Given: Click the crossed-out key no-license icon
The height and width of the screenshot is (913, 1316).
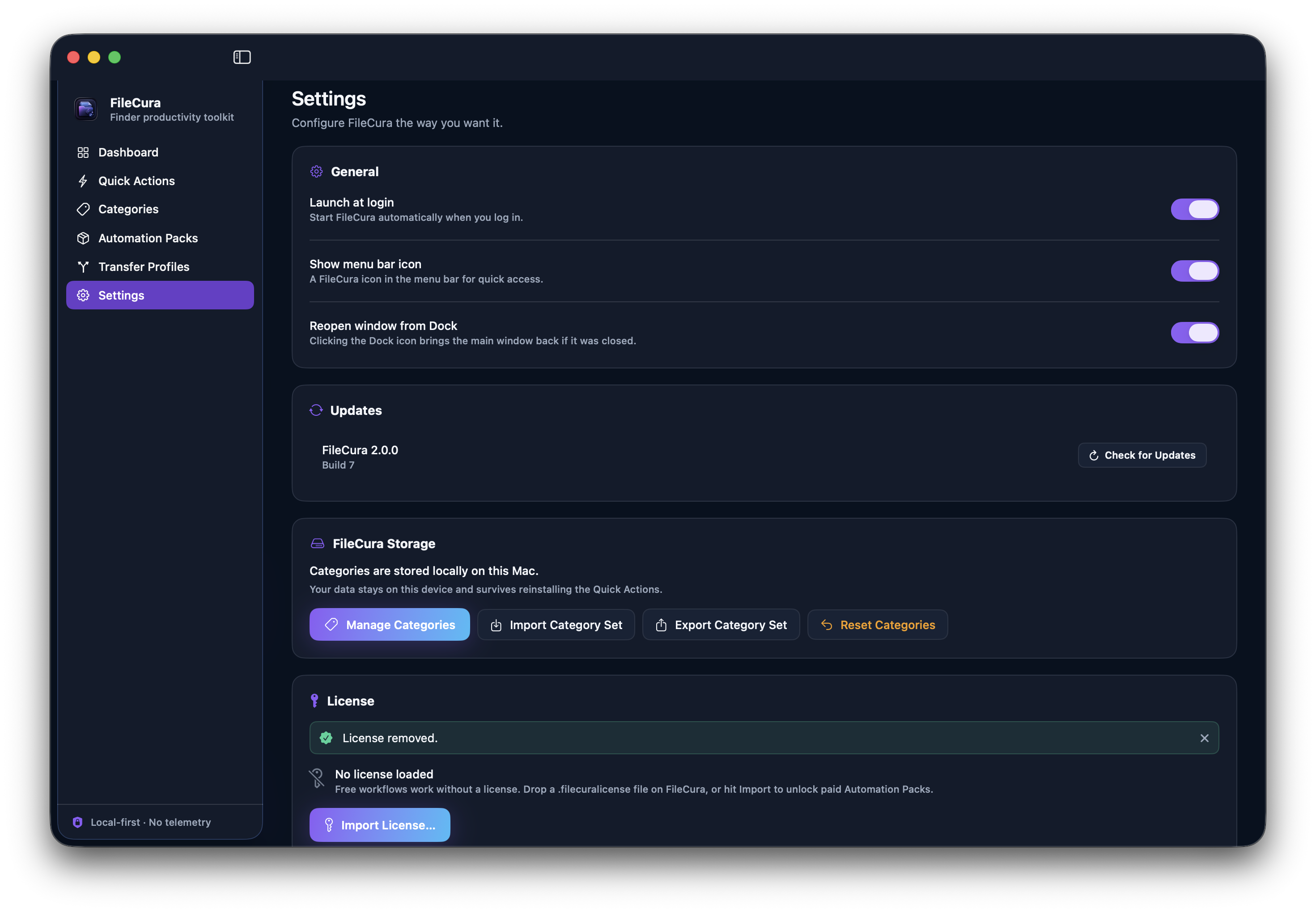Looking at the screenshot, I should [x=316, y=778].
